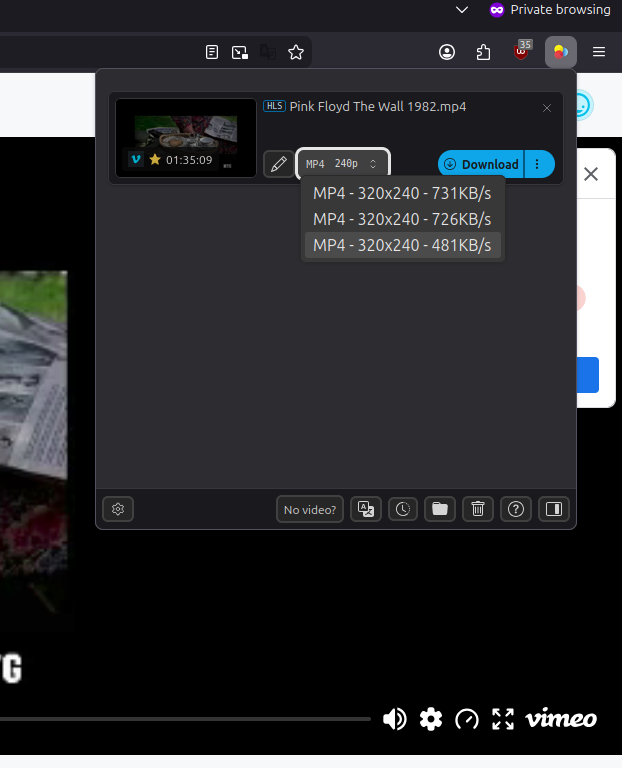Open Firefox reader view icon
622x768 pixels.
click(212, 52)
